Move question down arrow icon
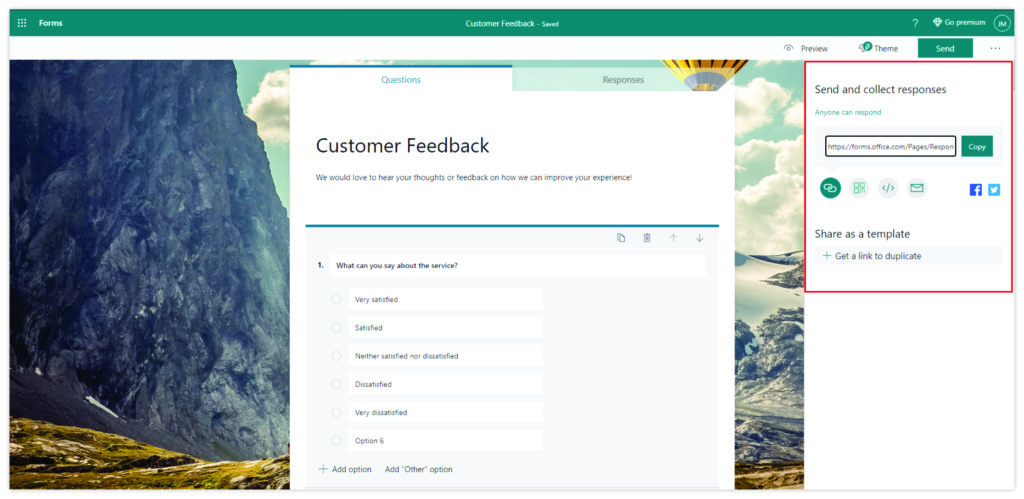 coord(699,238)
